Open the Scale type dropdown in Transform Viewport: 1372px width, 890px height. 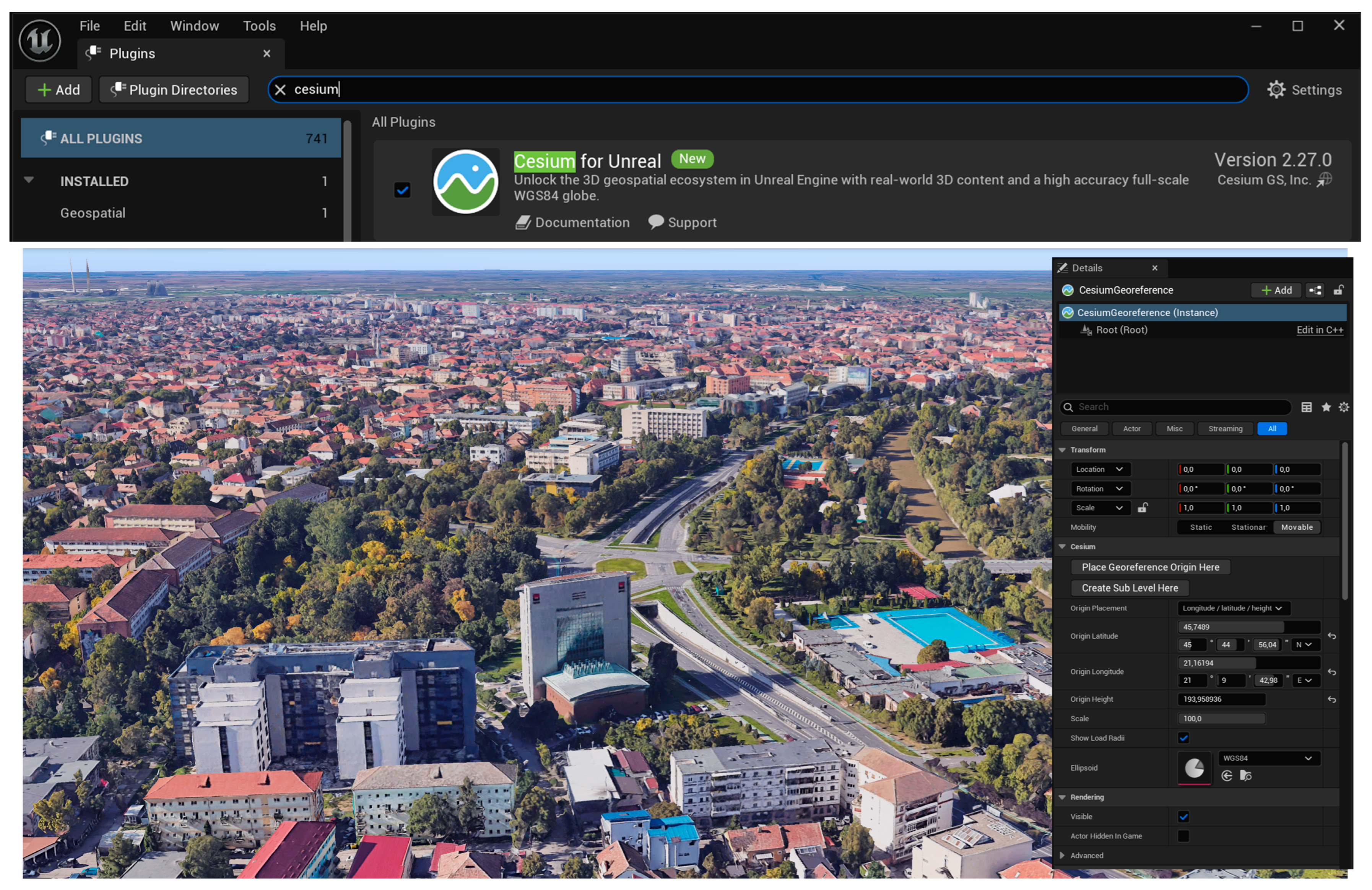pyautogui.click(x=1100, y=507)
